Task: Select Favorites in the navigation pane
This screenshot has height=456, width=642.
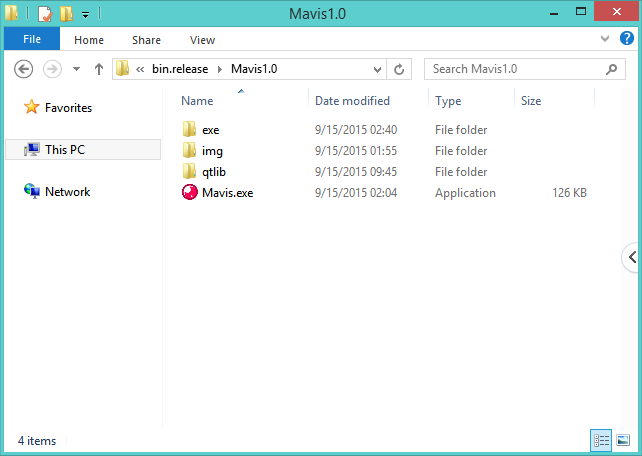Action: coord(68,108)
